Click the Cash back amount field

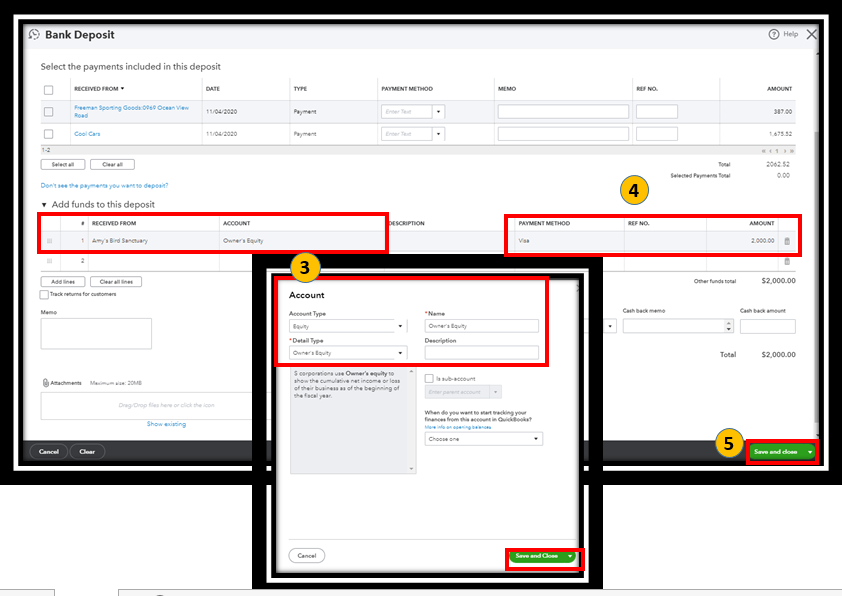pyautogui.click(x=767, y=326)
